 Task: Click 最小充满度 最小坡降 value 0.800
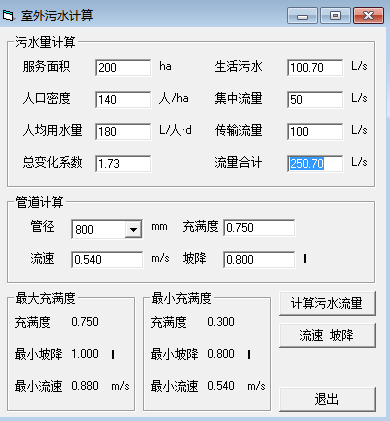coord(221,354)
